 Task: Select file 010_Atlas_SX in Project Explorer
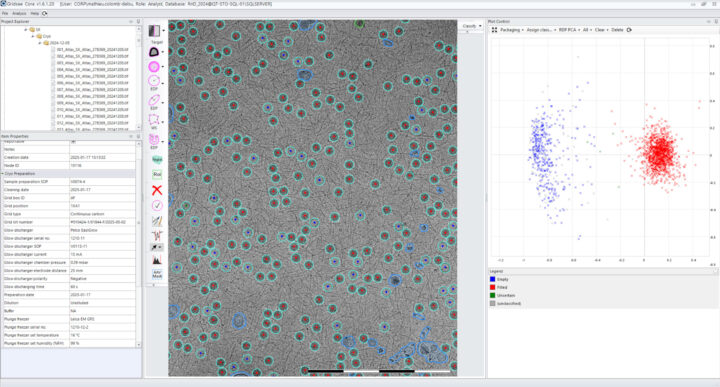(x=92, y=110)
